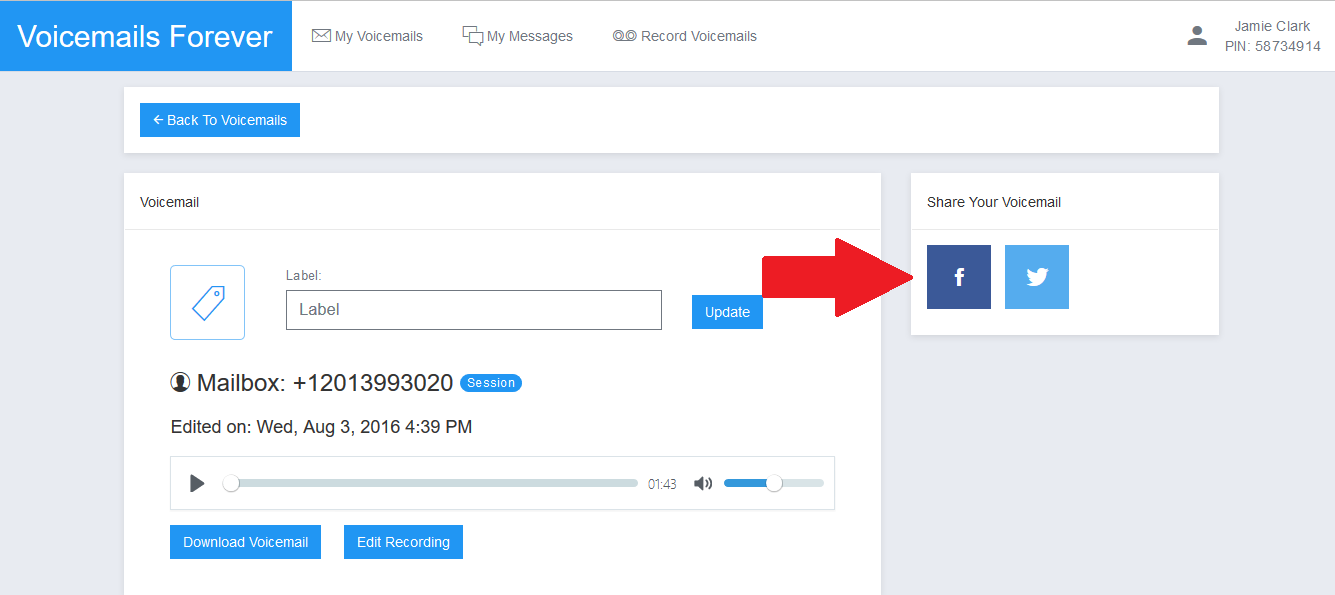1335x595 pixels.
Task: Click the Jamie Clark account name
Action: coord(1272,26)
